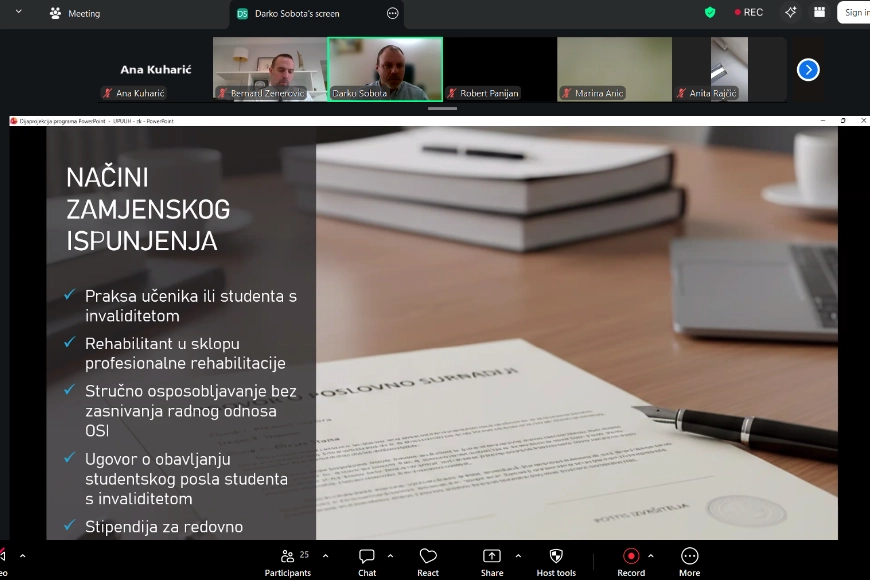Open the More options menu
870x580 pixels.
(689, 558)
